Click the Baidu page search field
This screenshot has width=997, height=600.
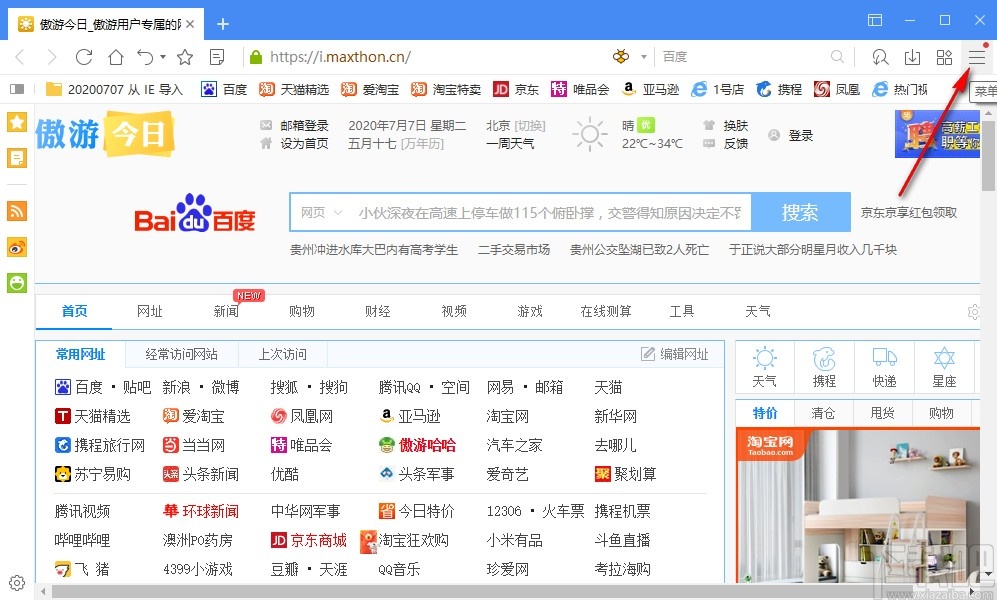pos(550,212)
